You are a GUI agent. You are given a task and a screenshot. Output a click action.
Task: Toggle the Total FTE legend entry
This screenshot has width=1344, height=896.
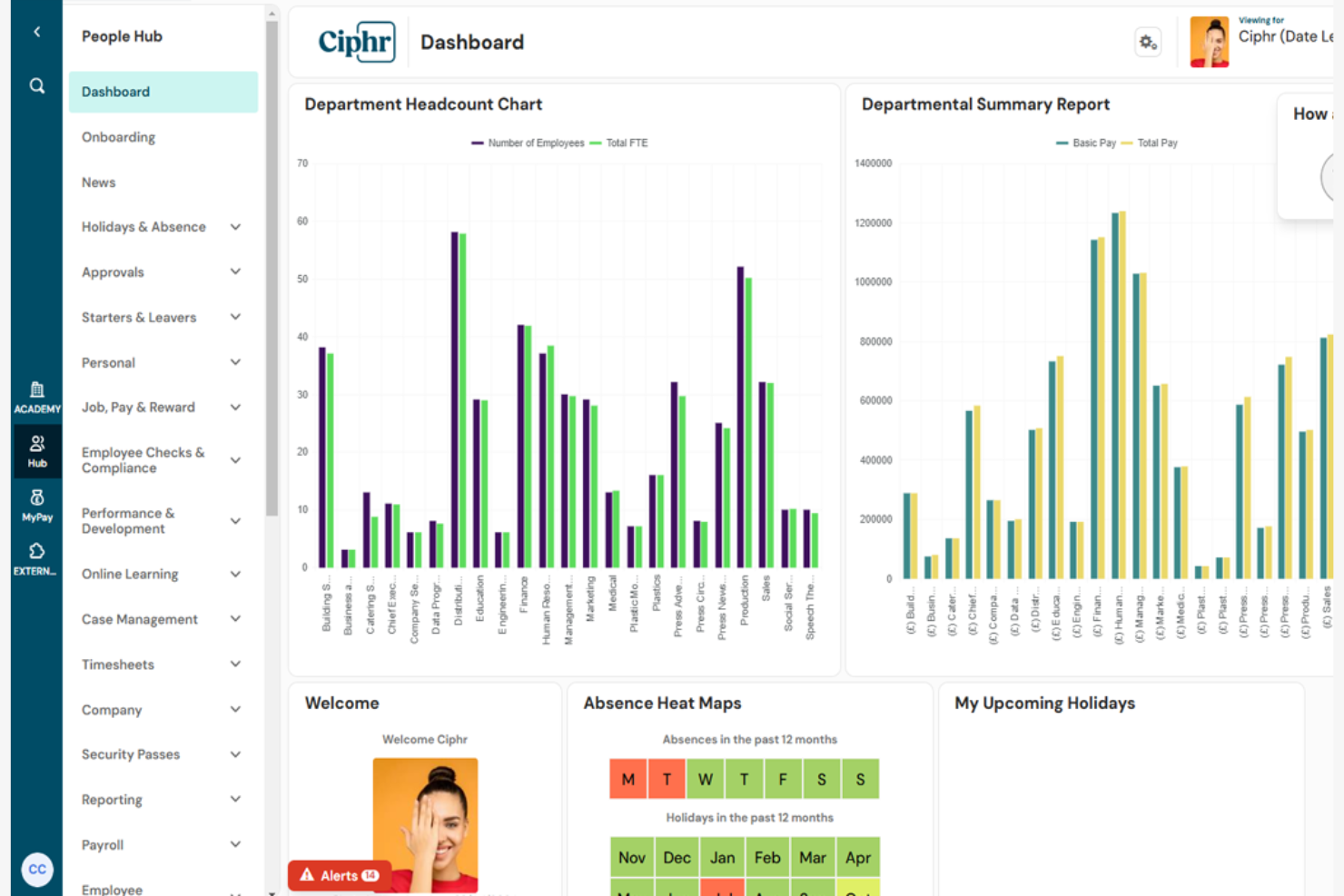tap(619, 143)
